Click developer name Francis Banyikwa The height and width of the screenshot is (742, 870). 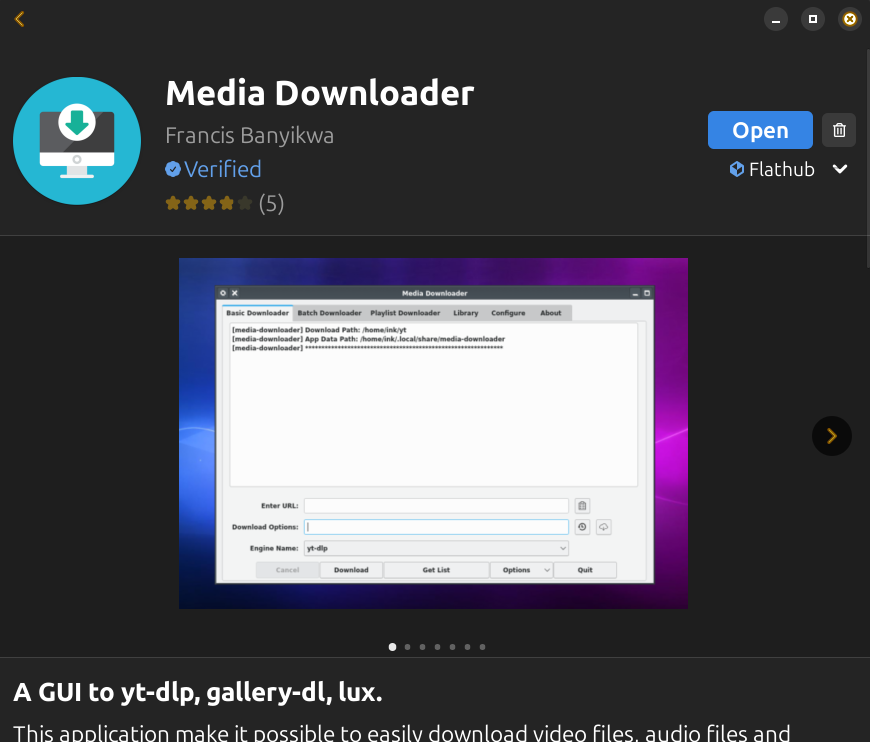click(250, 135)
